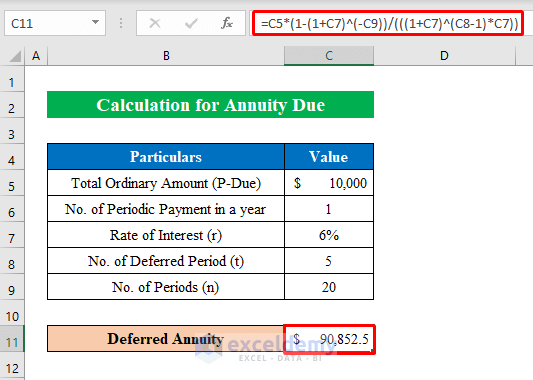Select row 2 header
The height and width of the screenshot is (380, 533).
coord(12,105)
